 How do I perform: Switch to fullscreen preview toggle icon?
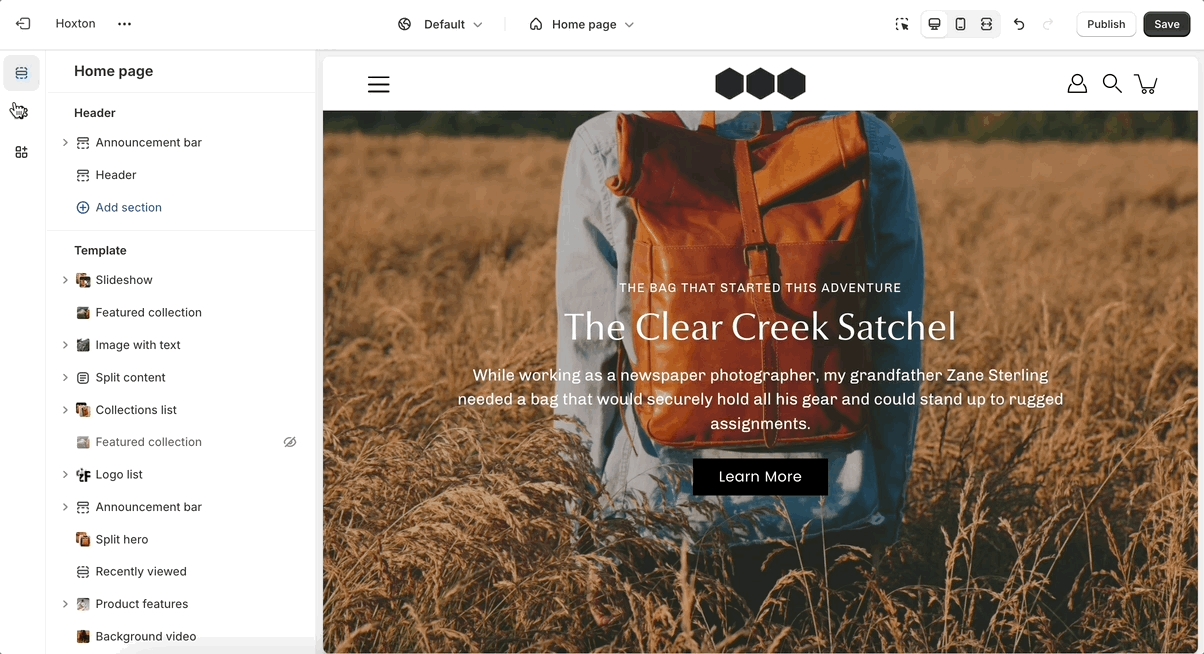[x=986, y=24]
